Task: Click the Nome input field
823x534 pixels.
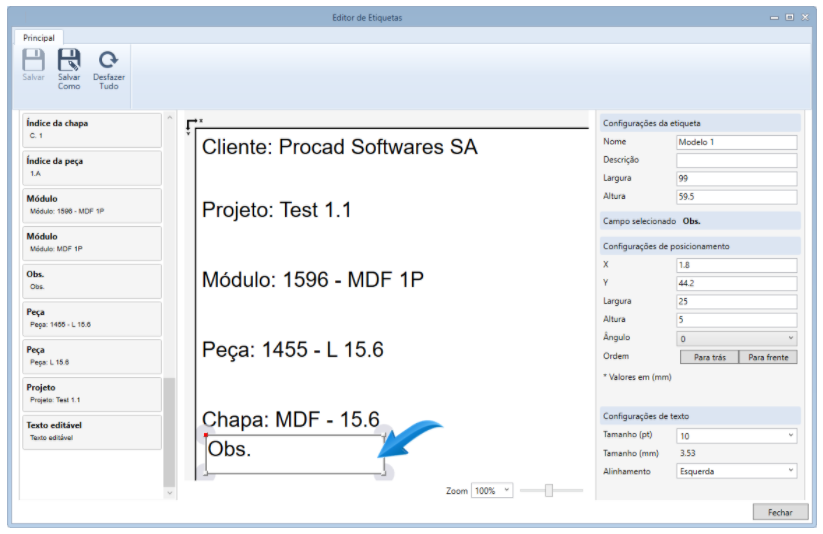Action: (736, 142)
